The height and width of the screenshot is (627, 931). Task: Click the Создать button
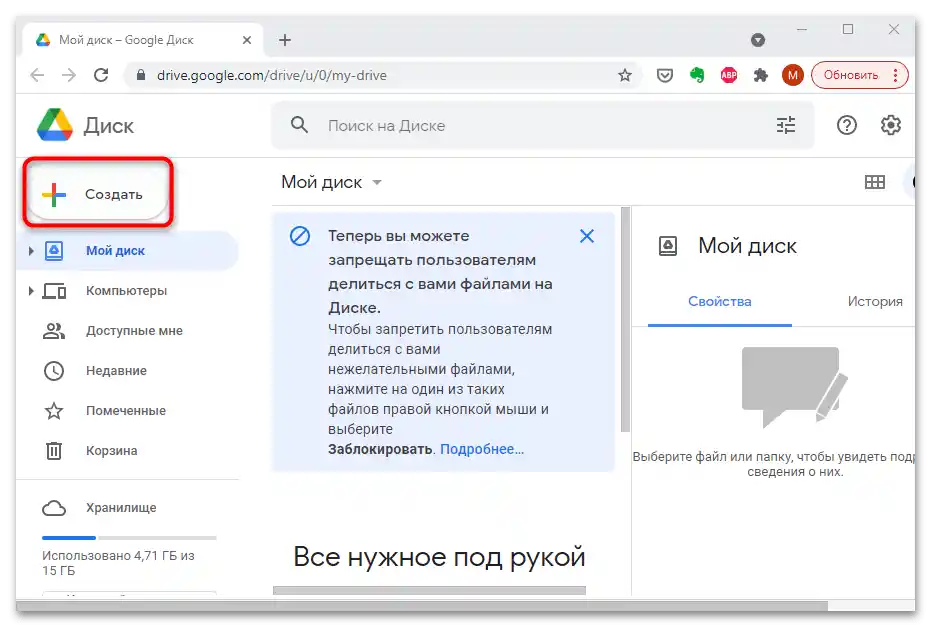click(x=98, y=194)
